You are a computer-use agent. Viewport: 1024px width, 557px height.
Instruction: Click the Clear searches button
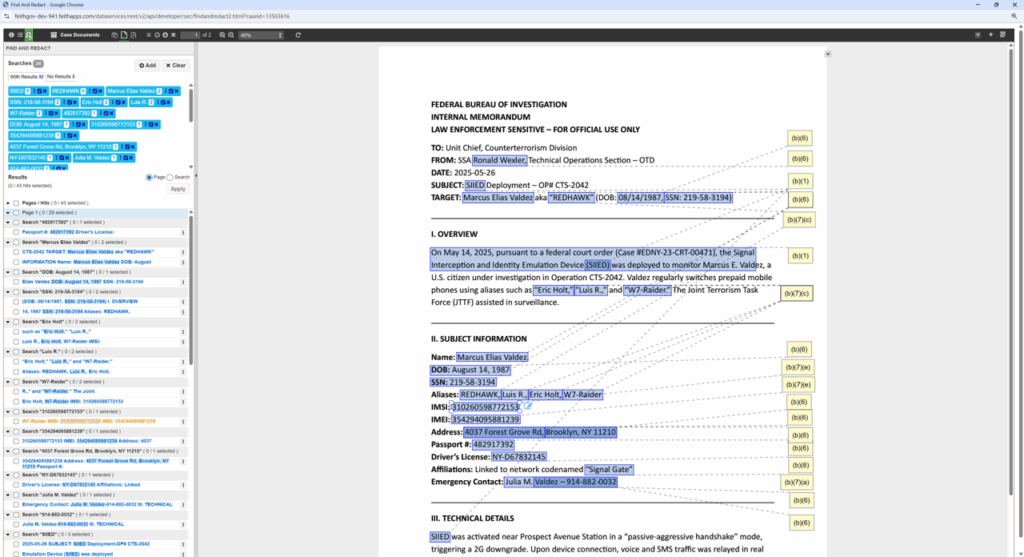click(176, 65)
